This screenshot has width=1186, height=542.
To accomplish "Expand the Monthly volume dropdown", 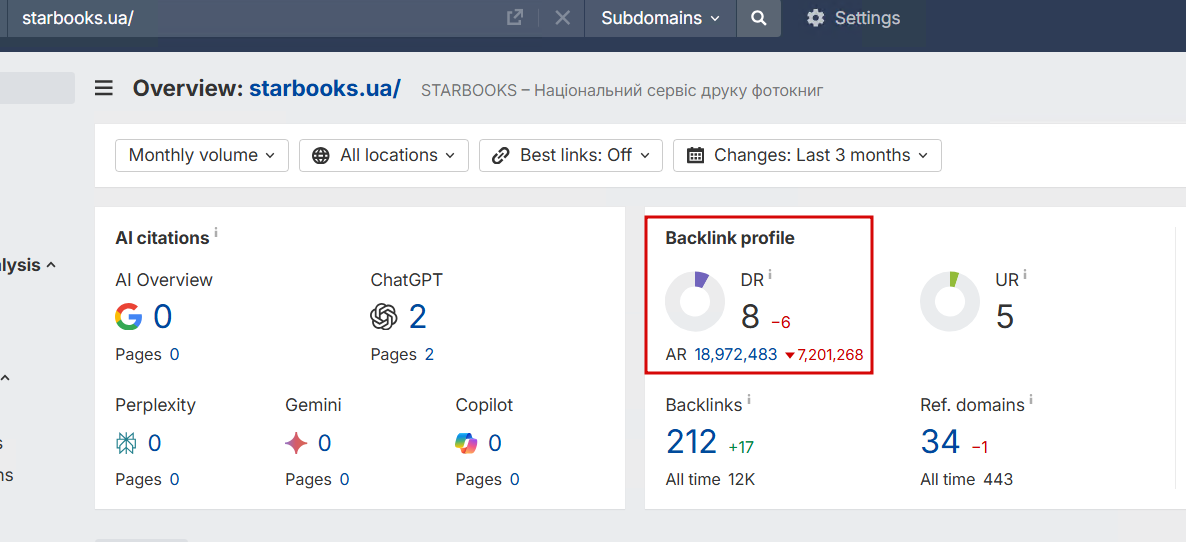I will pyautogui.click(x=202, y=155).
